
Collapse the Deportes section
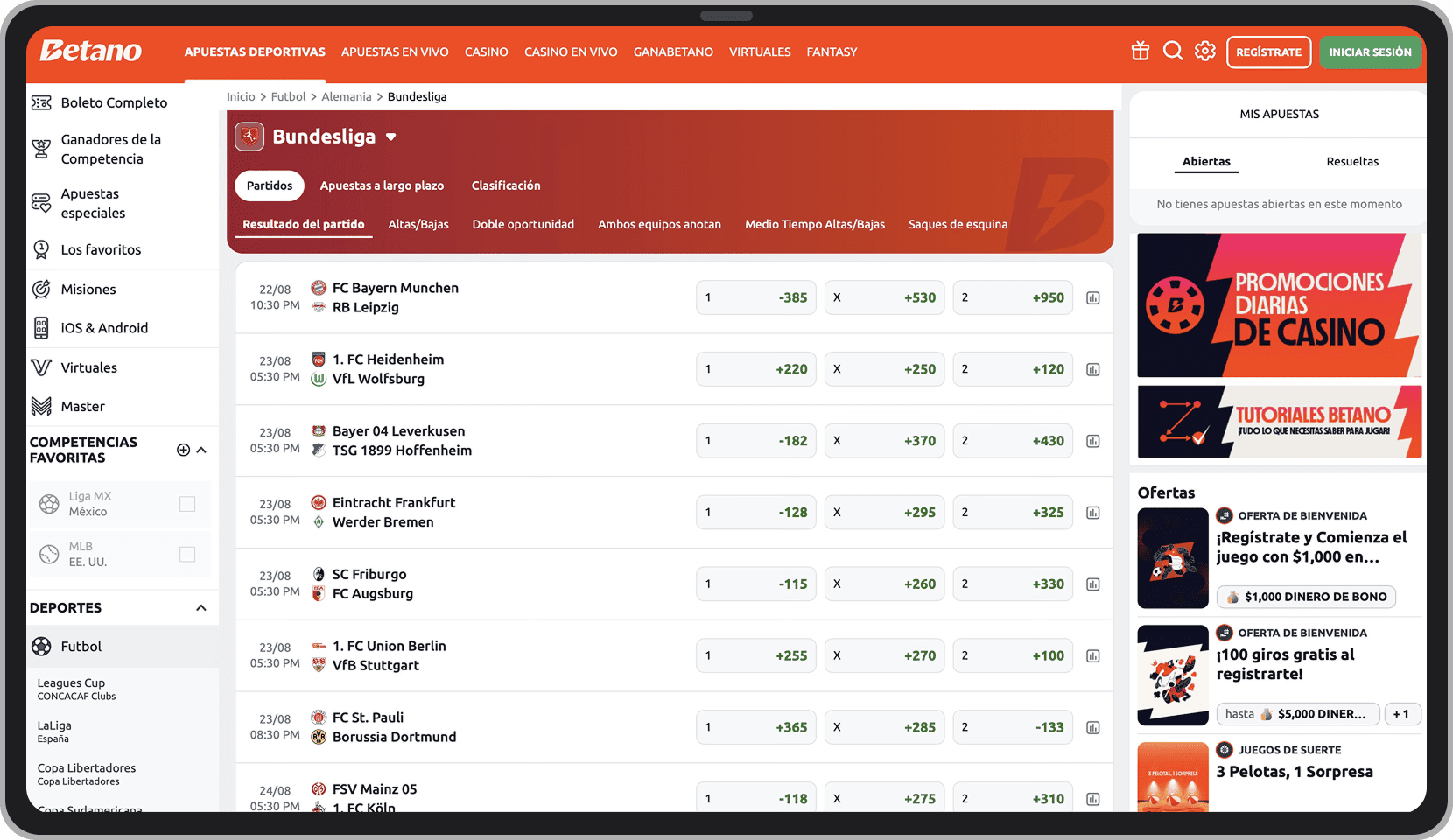(201, 608)
